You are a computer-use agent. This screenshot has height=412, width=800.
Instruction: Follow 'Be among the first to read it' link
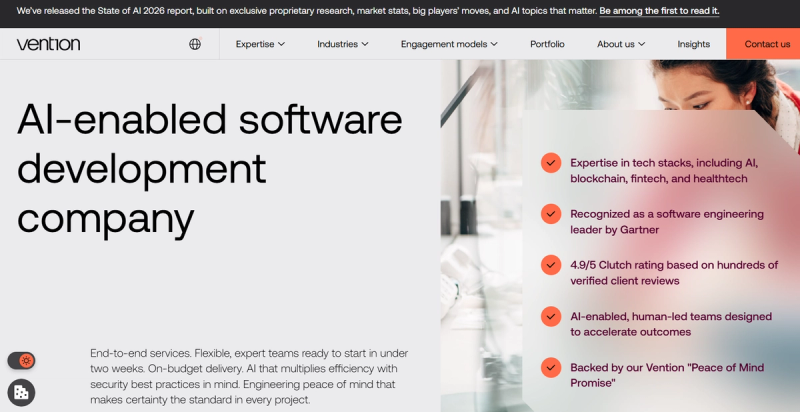(x=659, y=11)
